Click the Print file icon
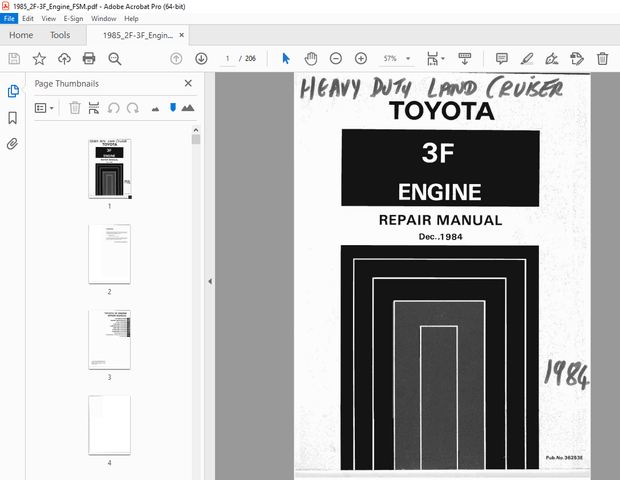620x480 pixels. point(89,59)
